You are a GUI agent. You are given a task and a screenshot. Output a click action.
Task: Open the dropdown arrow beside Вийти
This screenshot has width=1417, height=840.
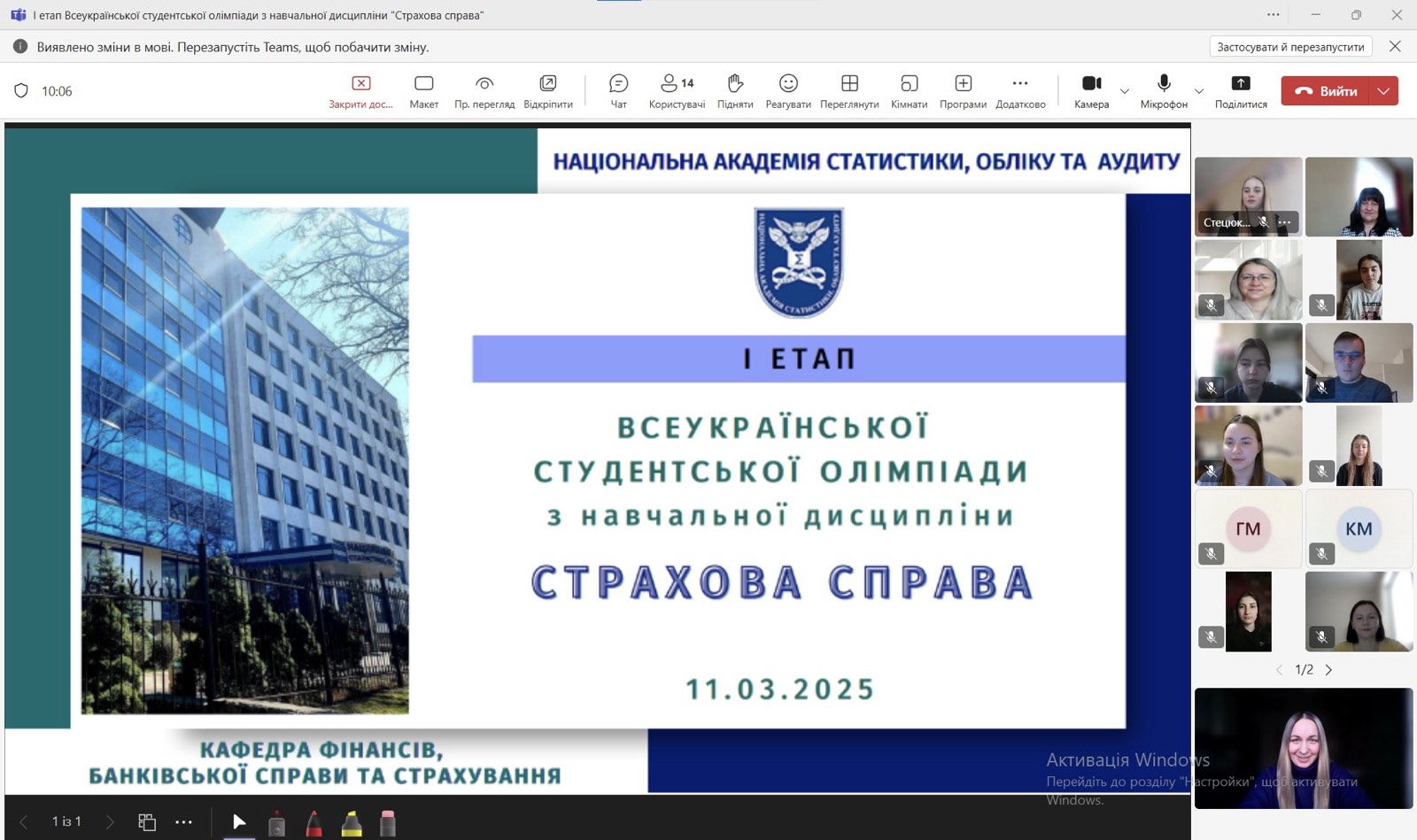[1383, 91]
